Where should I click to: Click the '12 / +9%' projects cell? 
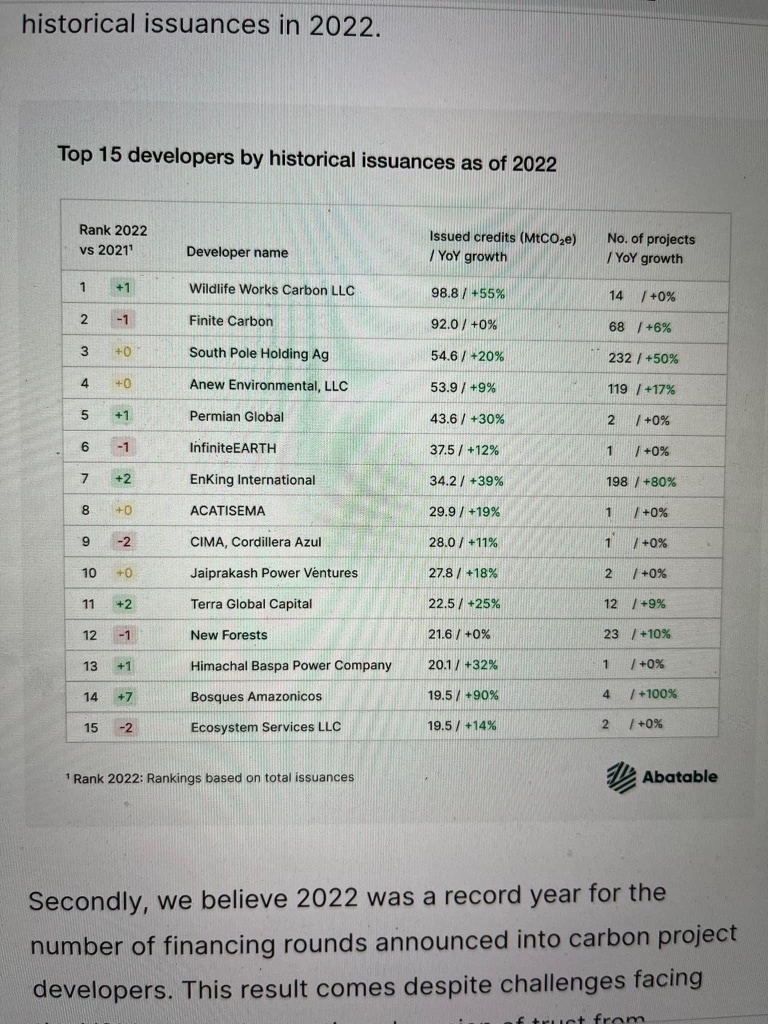(635, 604)
